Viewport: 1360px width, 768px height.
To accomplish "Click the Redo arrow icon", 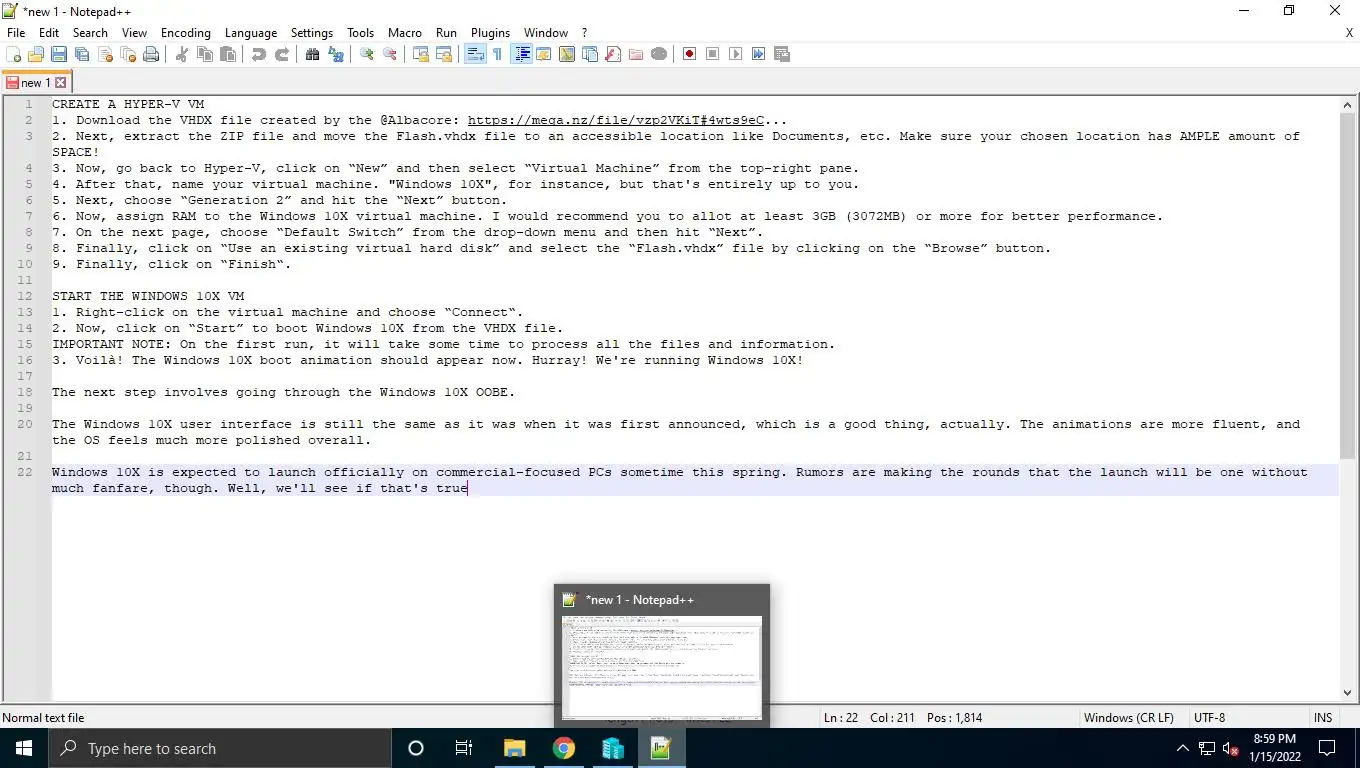I will pos(282,54).
